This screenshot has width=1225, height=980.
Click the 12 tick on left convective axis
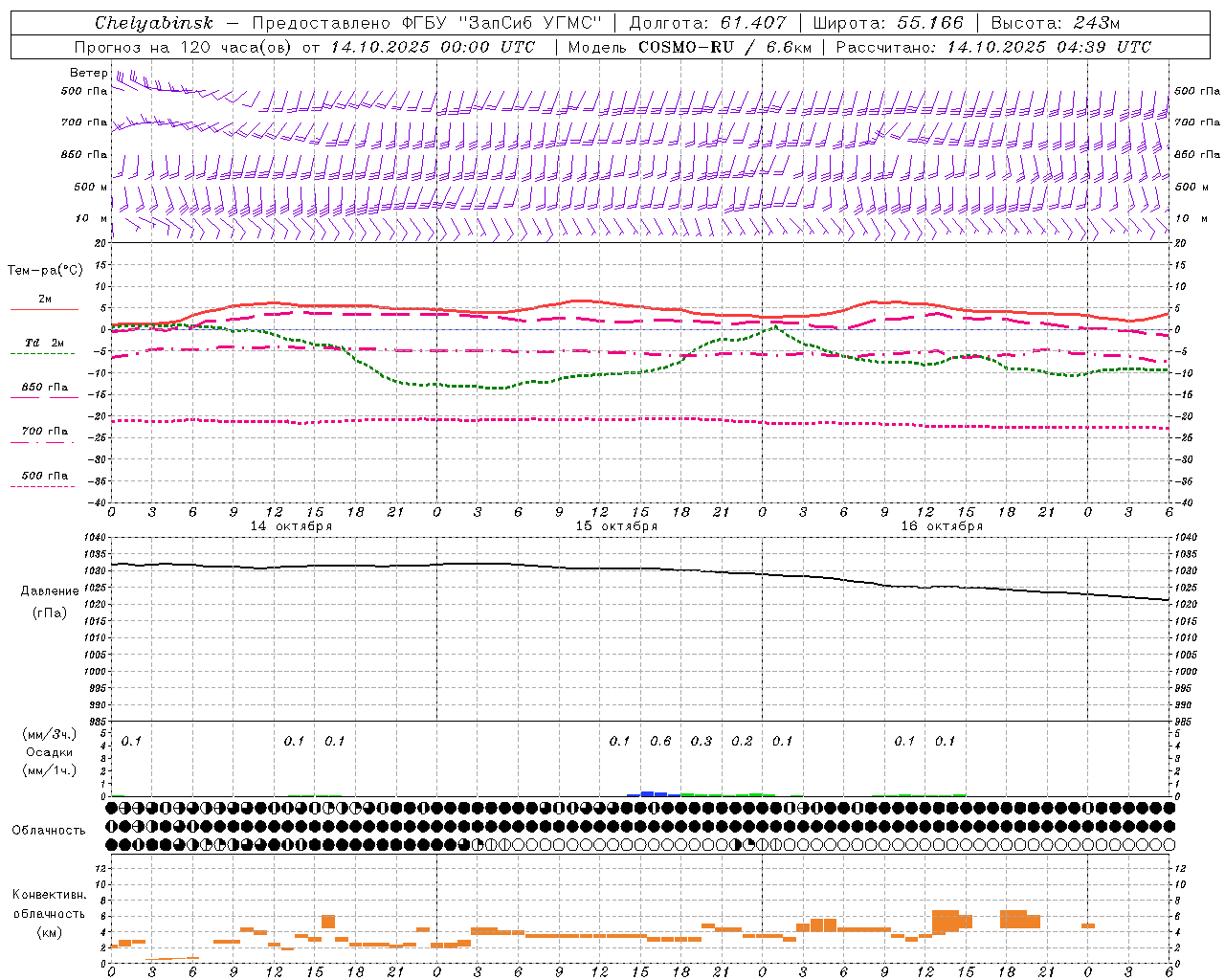[x=101, y=868]
